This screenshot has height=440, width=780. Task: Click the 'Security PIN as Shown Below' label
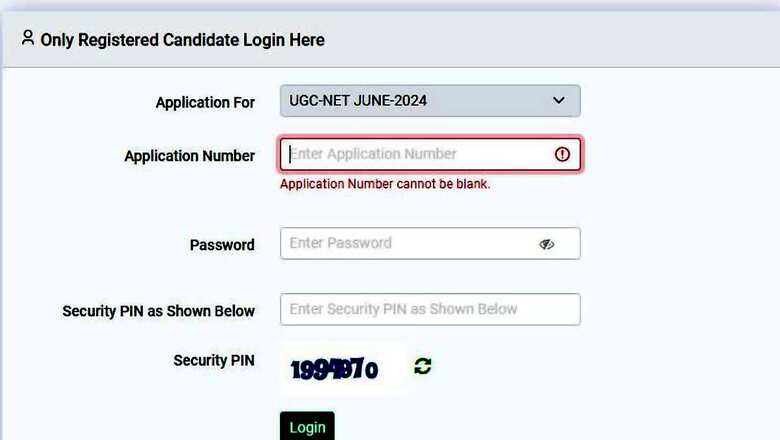click(x=158, y=311)
